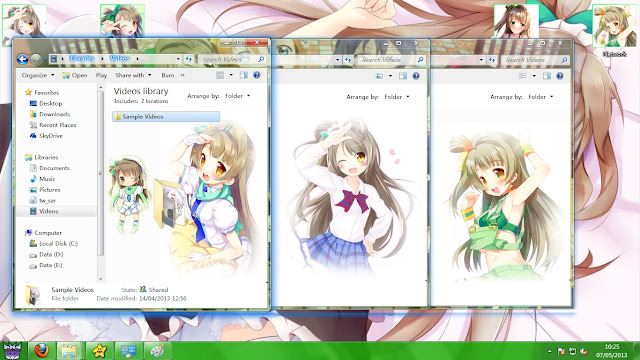Open the view options arrow in the right window
640x360 pixels.
pos(534,76)
